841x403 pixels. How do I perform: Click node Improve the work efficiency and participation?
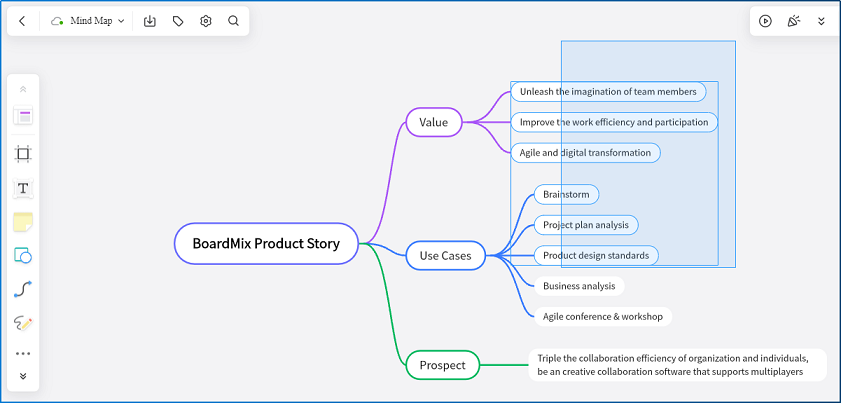pos(614,122)
